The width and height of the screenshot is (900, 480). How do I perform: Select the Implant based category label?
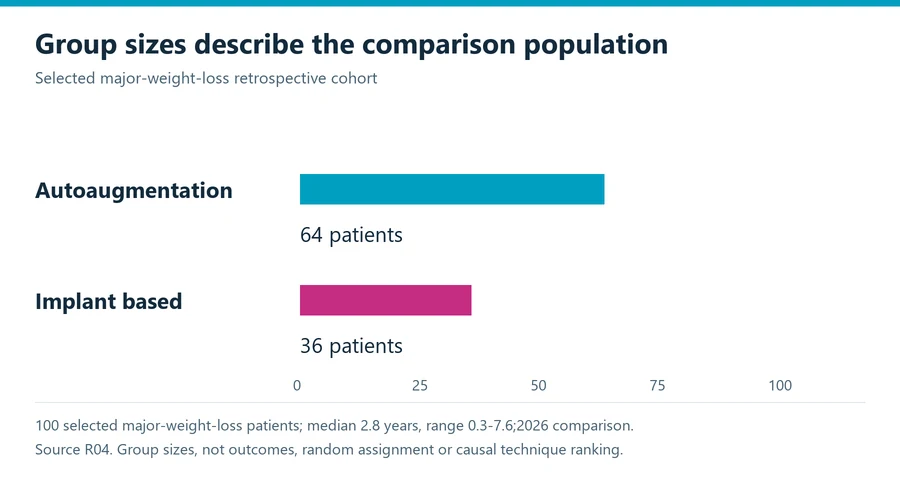click(x=108, y=301)
